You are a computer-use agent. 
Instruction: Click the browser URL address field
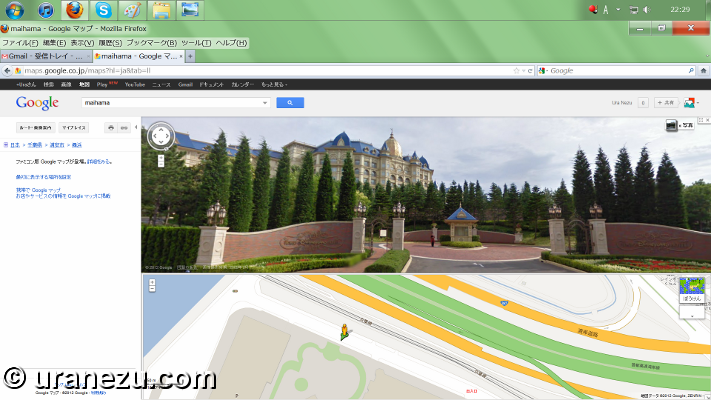pyautogui.click(x=268, y=71)
